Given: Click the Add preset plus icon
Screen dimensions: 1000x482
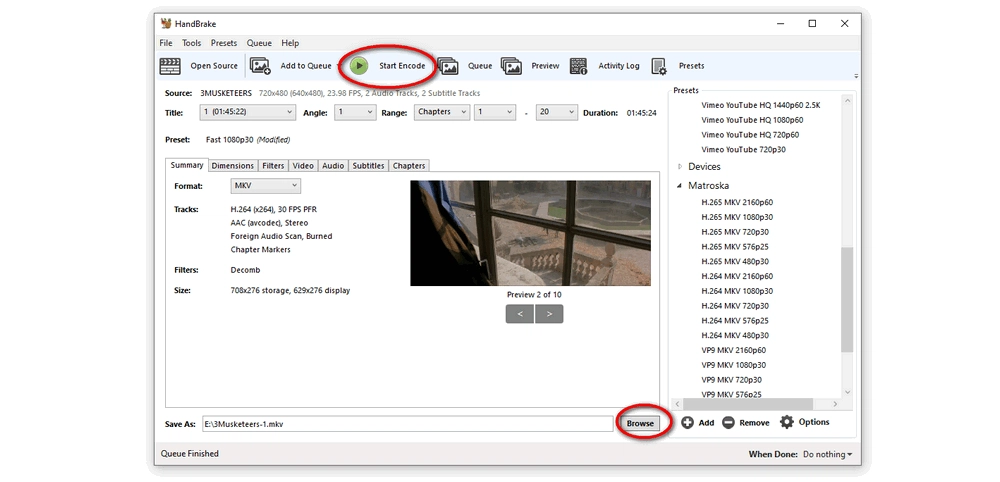Looking at the screenshot, I should tap(687, 422).
